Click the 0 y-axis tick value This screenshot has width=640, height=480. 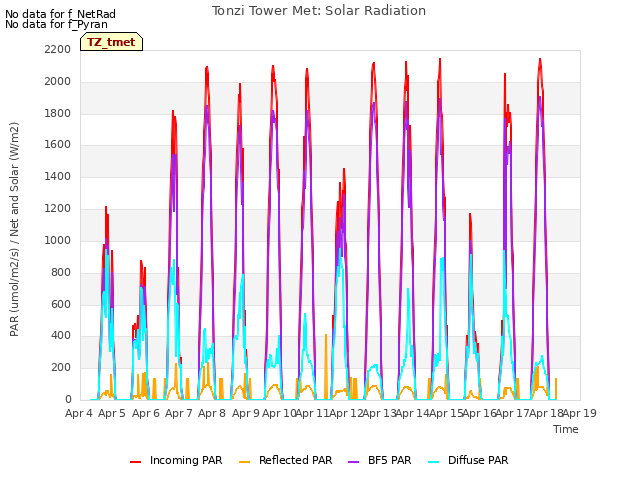coord(68,399)
